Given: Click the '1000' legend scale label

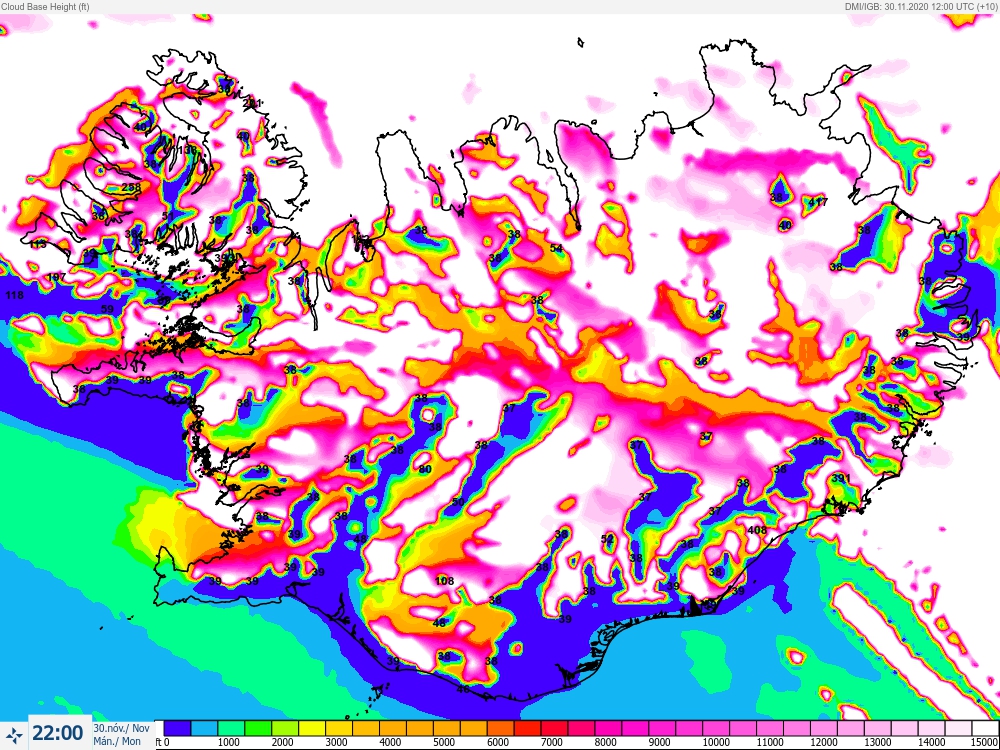Looking at the screenshot, I should click(228, 743).
